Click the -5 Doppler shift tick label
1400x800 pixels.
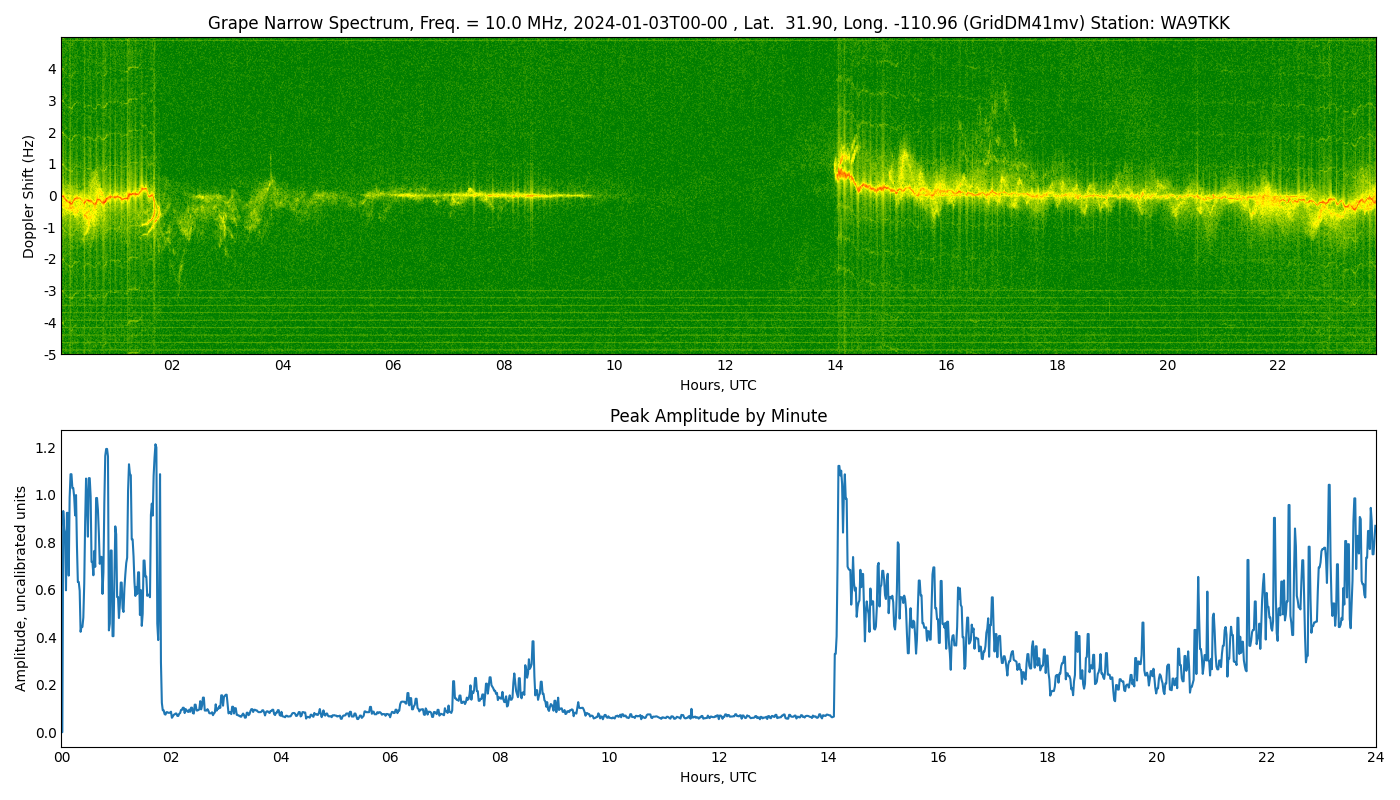(x=48, y=354)
